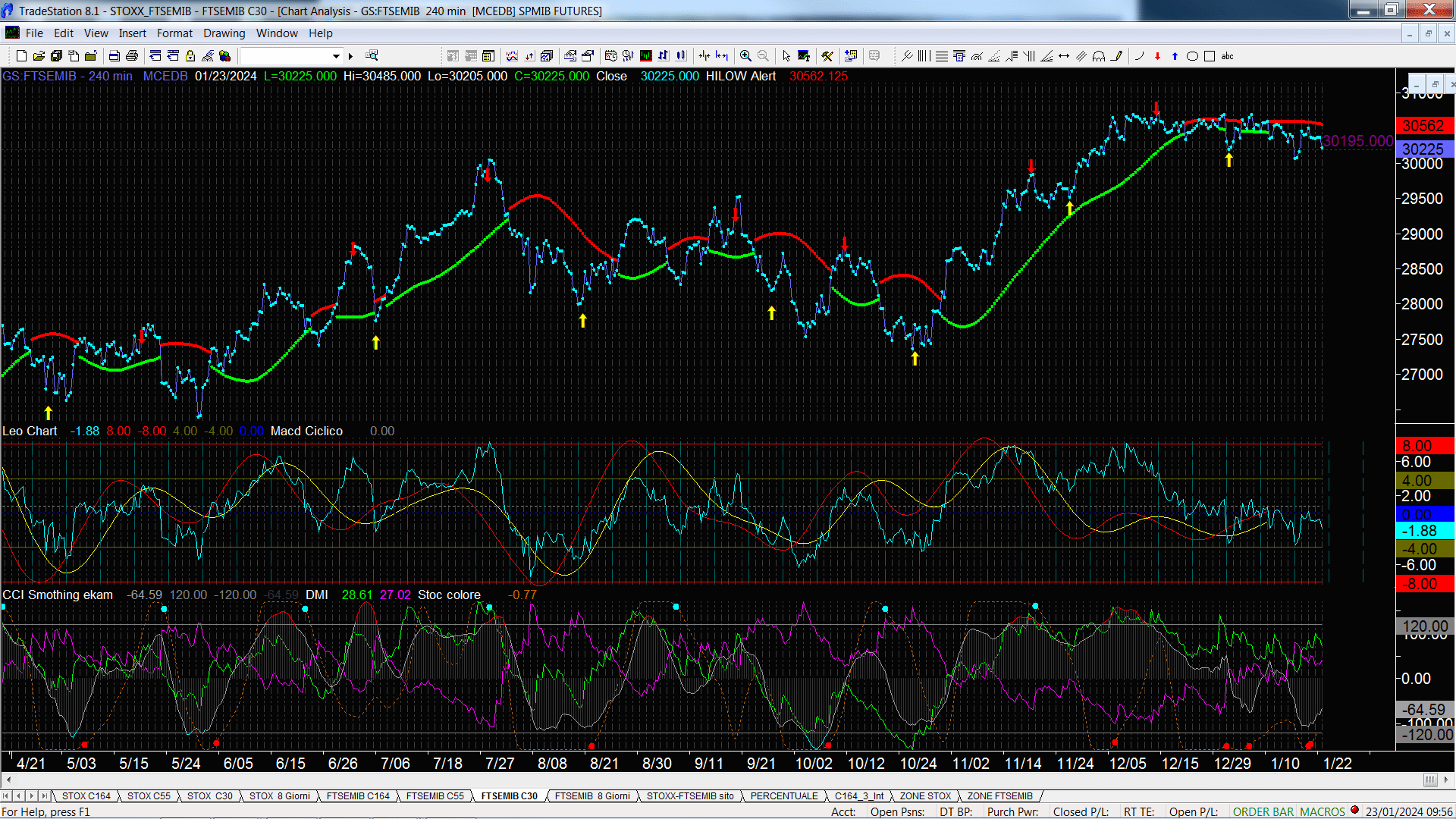Screen dimensions: 1456x819
Task: Switch to the C164_3_Int tab
Action: (859, 796)
